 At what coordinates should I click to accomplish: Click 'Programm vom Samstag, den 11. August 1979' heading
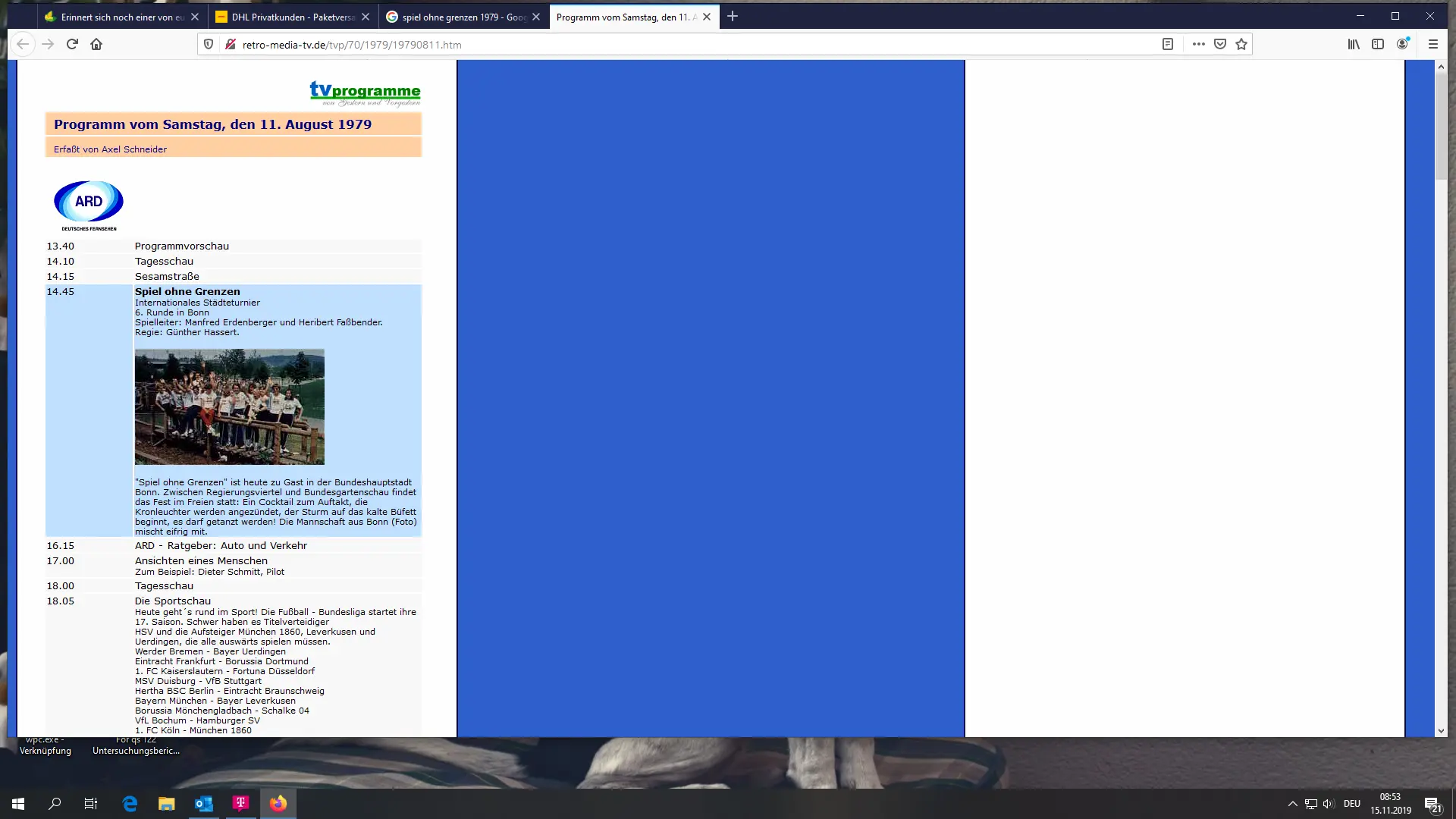point(212,124)
